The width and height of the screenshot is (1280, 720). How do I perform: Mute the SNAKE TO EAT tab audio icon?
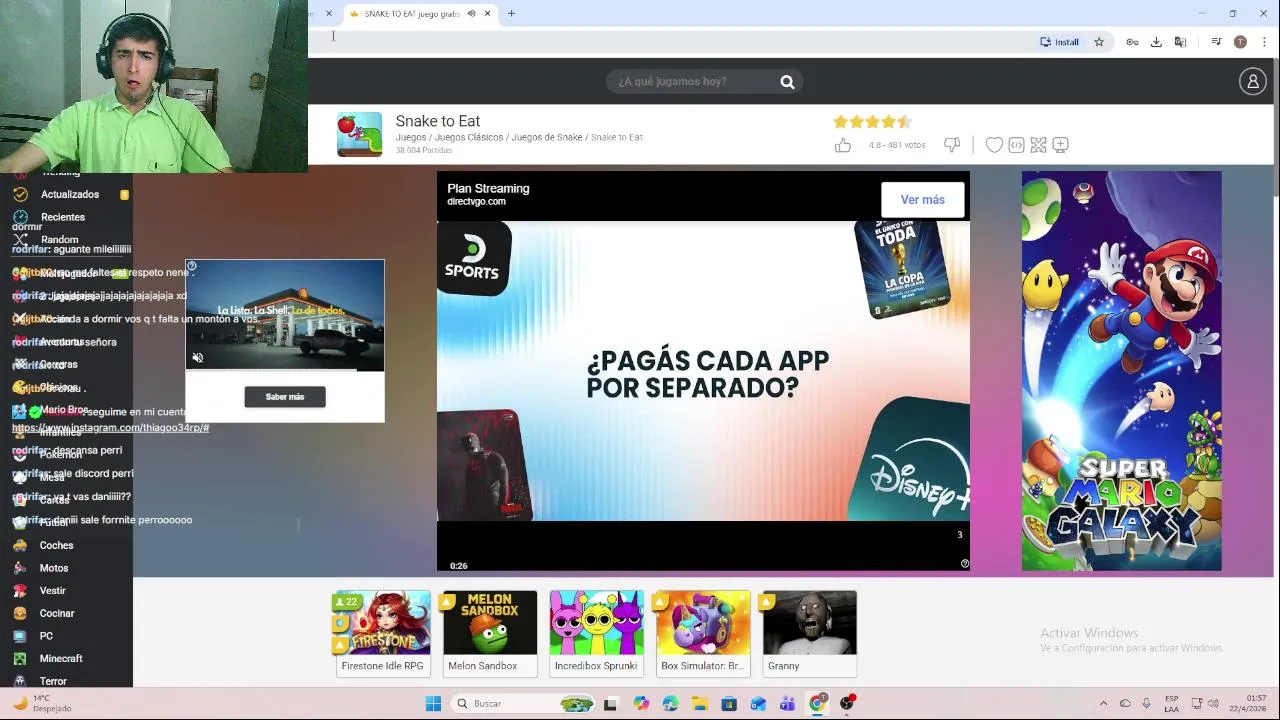(471, 14)
